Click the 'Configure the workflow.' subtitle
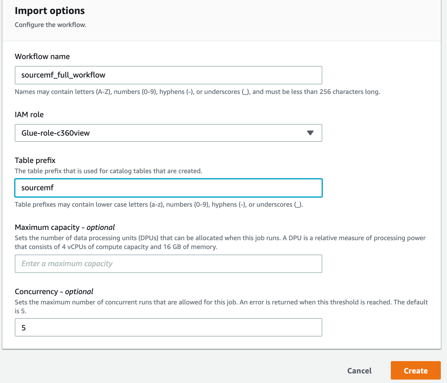 50,25
